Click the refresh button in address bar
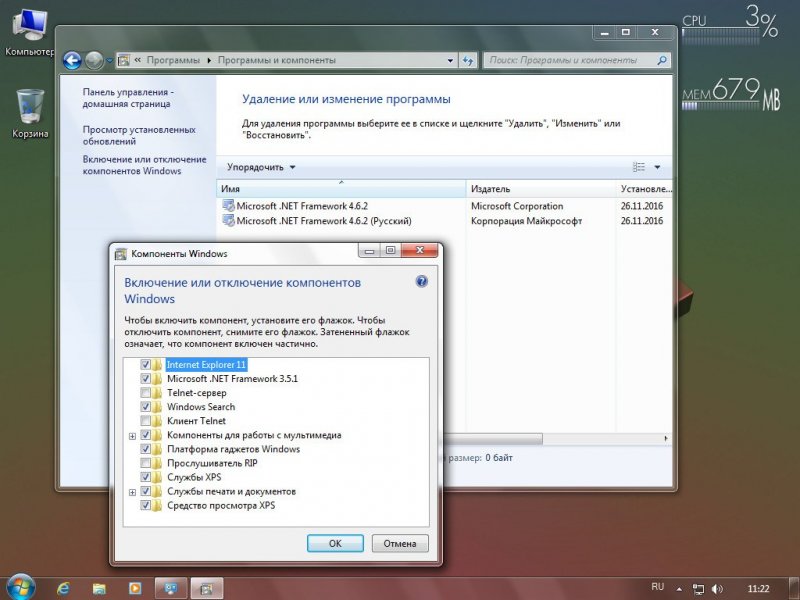800x600 pixels. (x=468, y=60)
